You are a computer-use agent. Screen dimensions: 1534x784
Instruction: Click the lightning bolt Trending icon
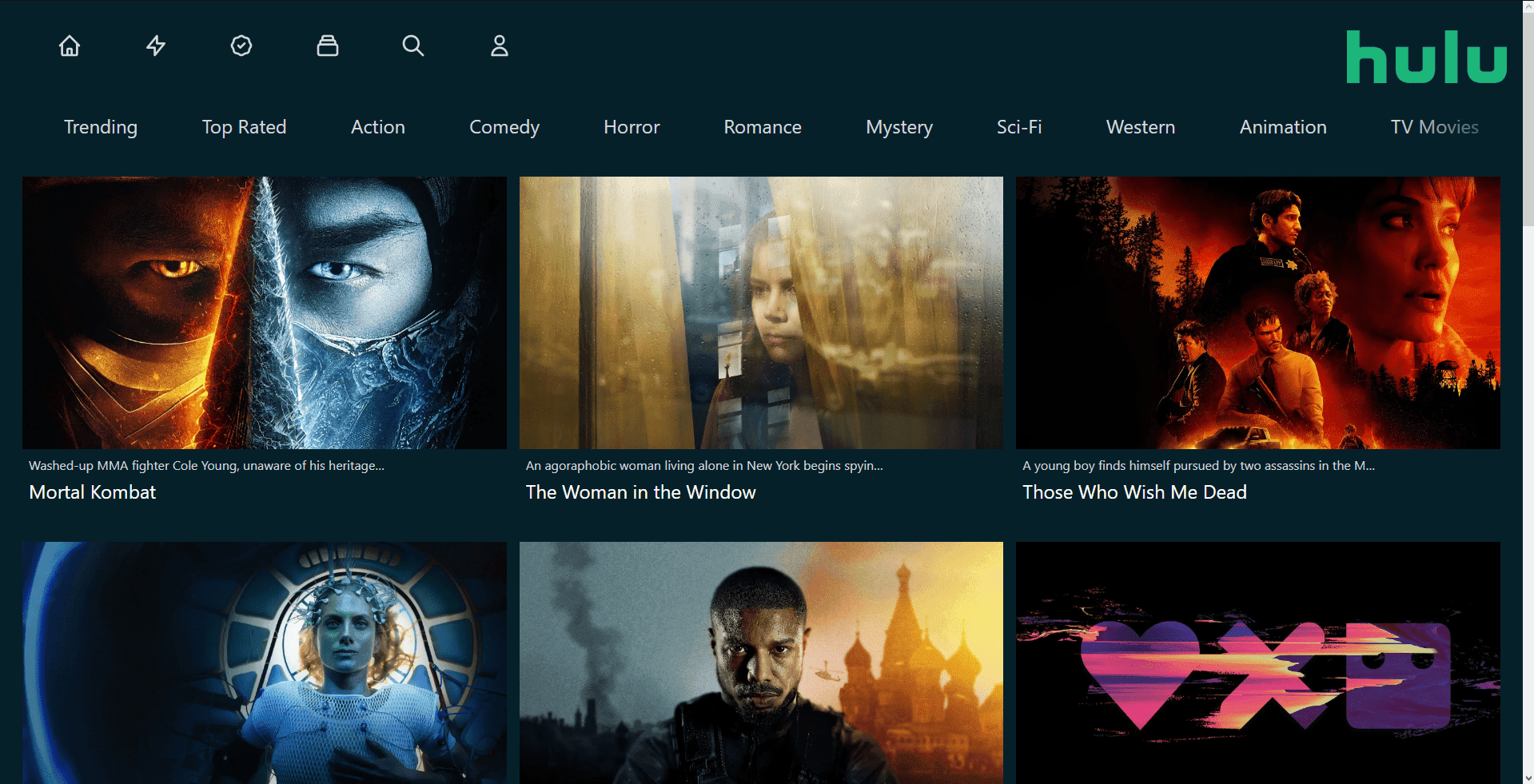[x=156, y=46]
